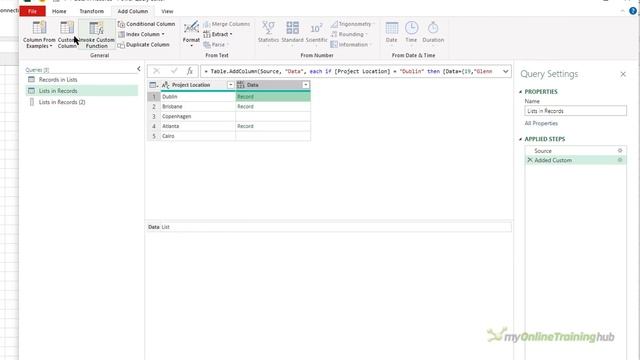Click the fx function icon

click(190, 71)
